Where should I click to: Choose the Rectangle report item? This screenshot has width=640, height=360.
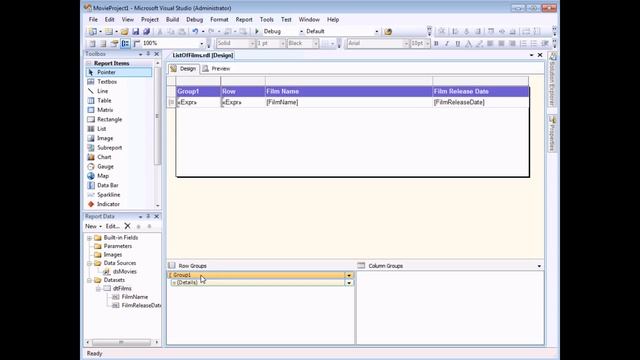coord(109,119)
